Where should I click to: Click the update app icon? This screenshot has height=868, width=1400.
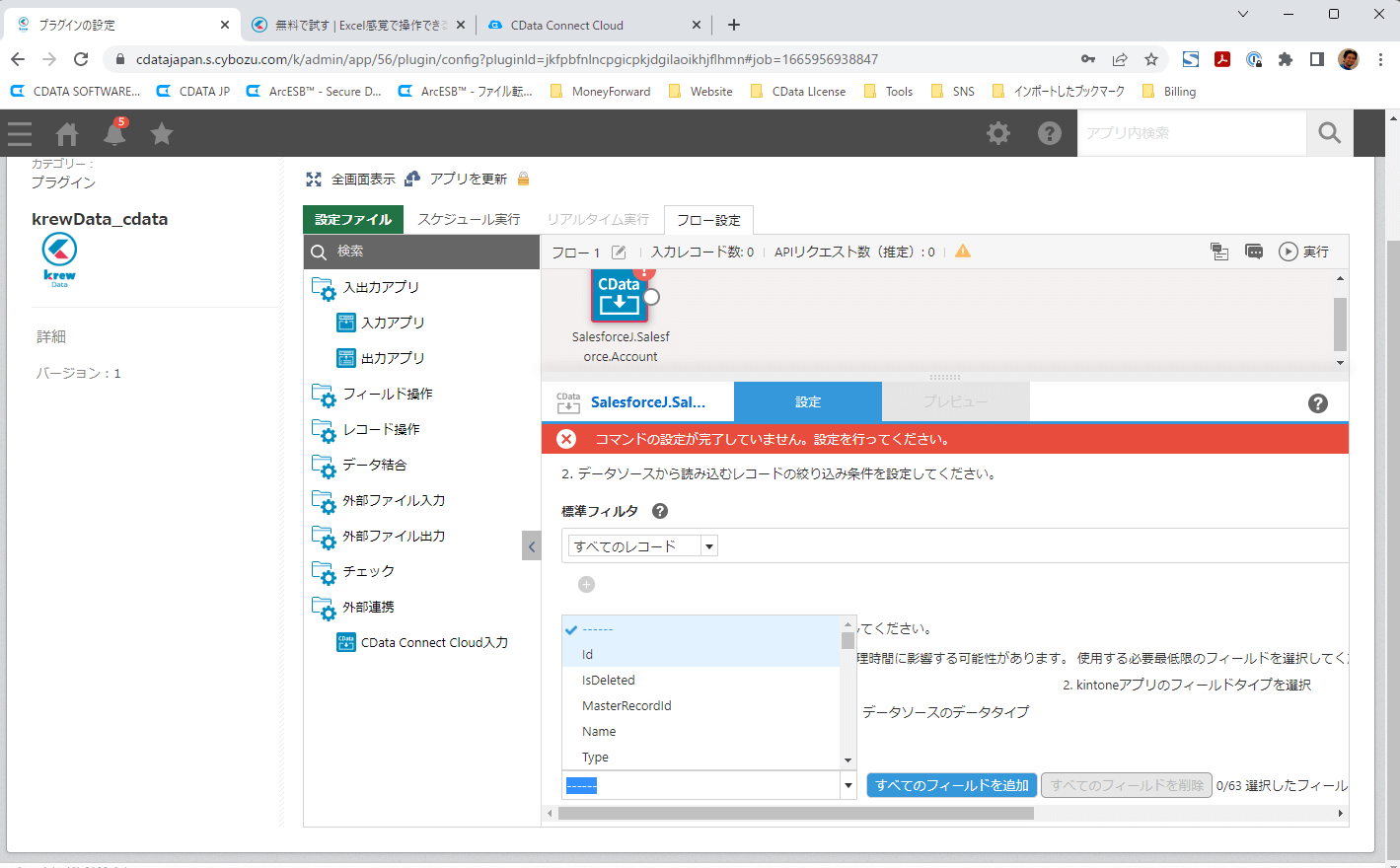tap(412, 179)
